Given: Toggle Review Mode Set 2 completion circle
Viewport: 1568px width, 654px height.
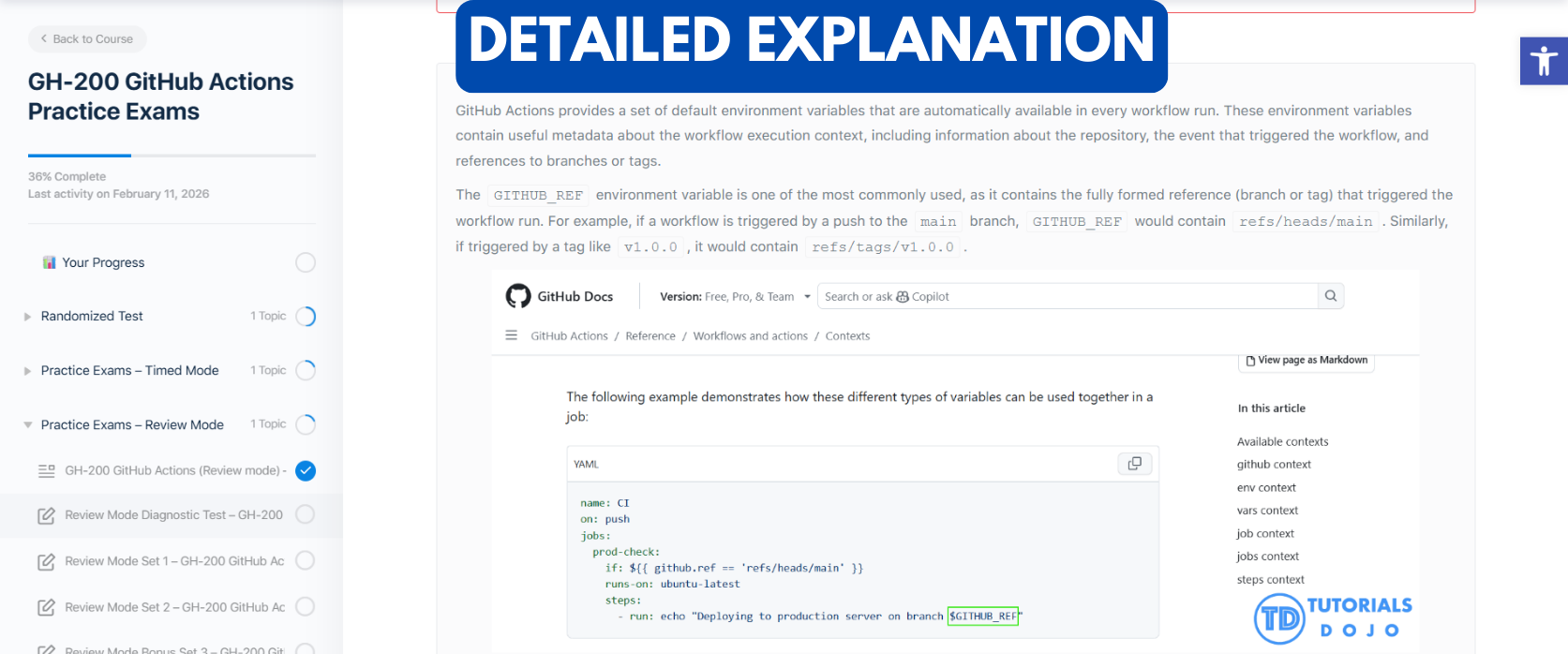Looking at the screenshot, I should (x=306, y=606).
